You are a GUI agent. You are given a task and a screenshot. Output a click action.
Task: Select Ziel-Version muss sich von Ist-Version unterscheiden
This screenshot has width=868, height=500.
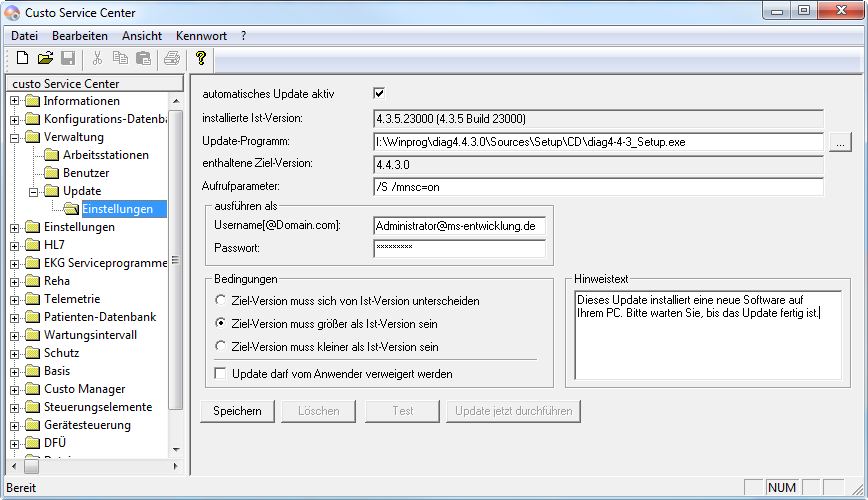click(220, 300)
